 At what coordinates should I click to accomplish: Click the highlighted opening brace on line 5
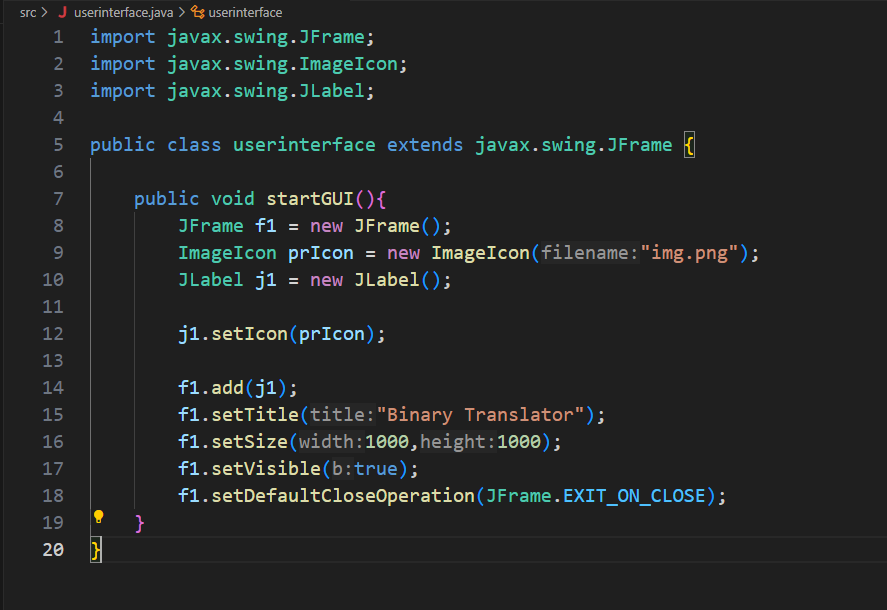click(689, 145)
